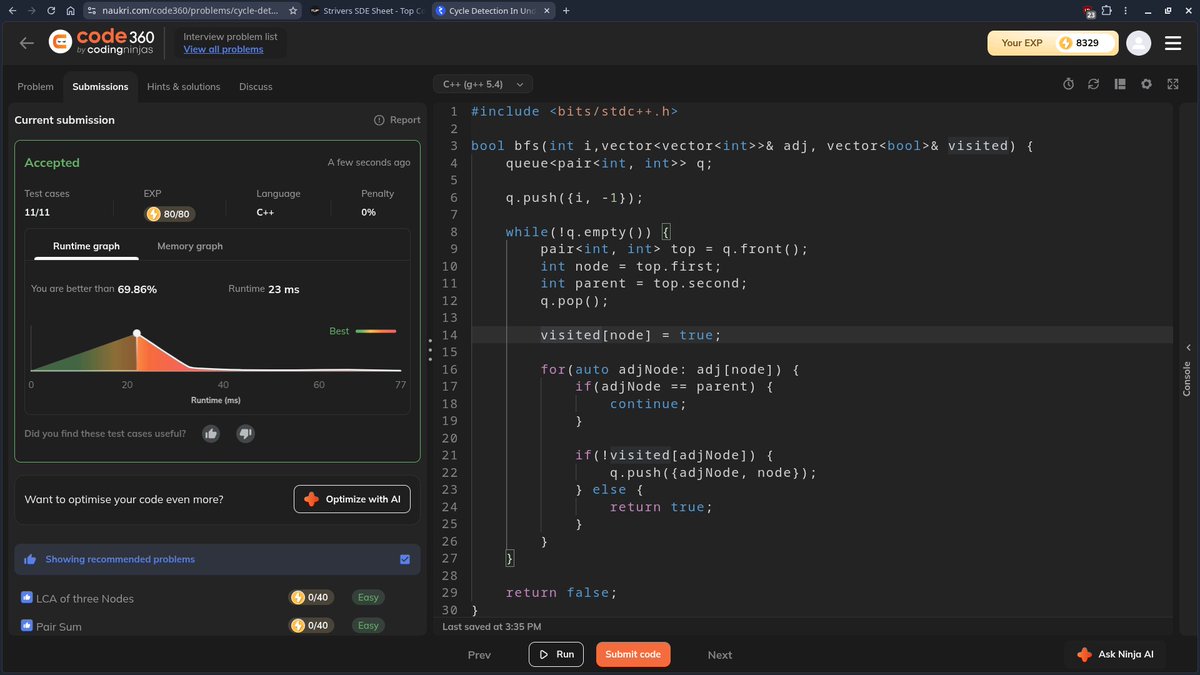Click the Pair Sum thumbs icon

click(27, 625)
